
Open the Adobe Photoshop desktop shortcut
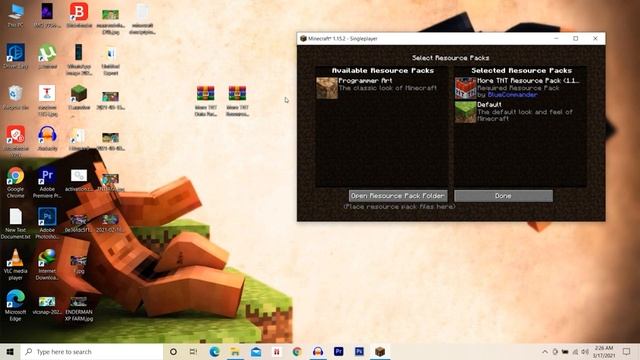coord(47,223)
